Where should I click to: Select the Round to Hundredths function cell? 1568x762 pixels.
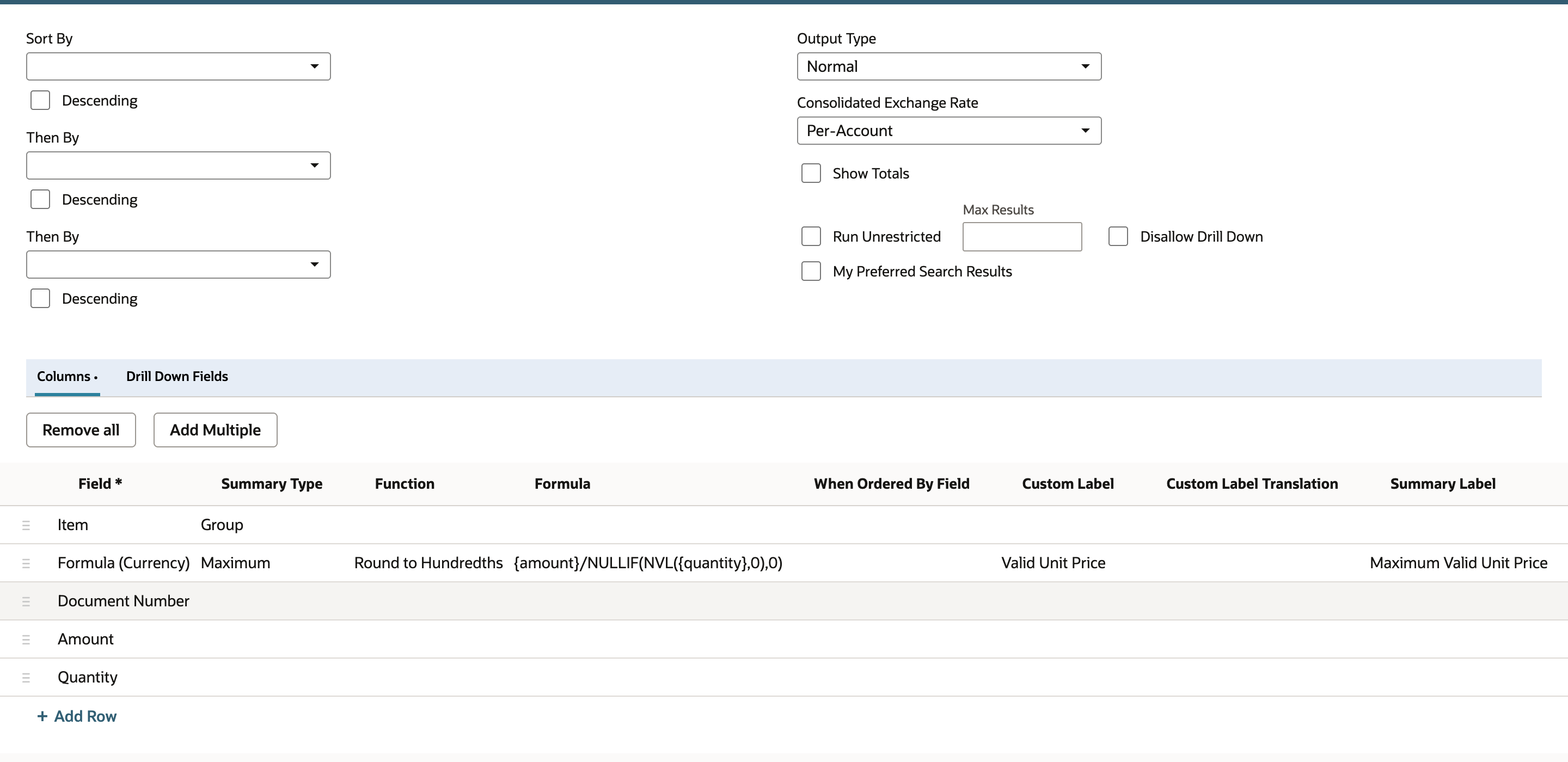(428, 563)
